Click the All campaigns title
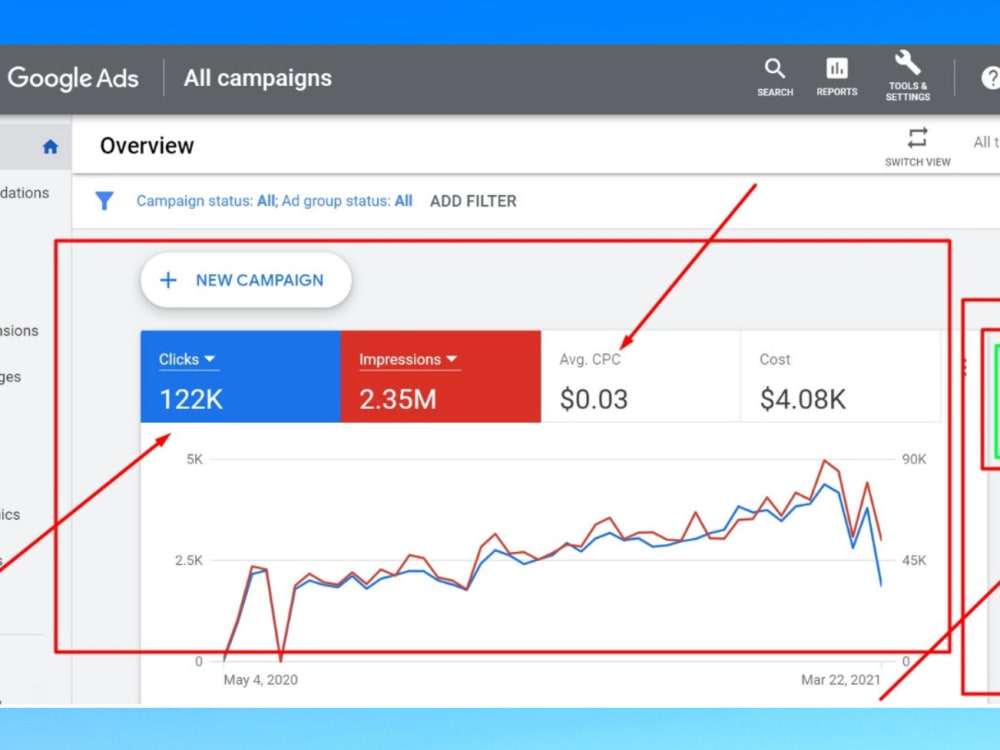This screenshot has width=1000, height=750. coord(258,78)
